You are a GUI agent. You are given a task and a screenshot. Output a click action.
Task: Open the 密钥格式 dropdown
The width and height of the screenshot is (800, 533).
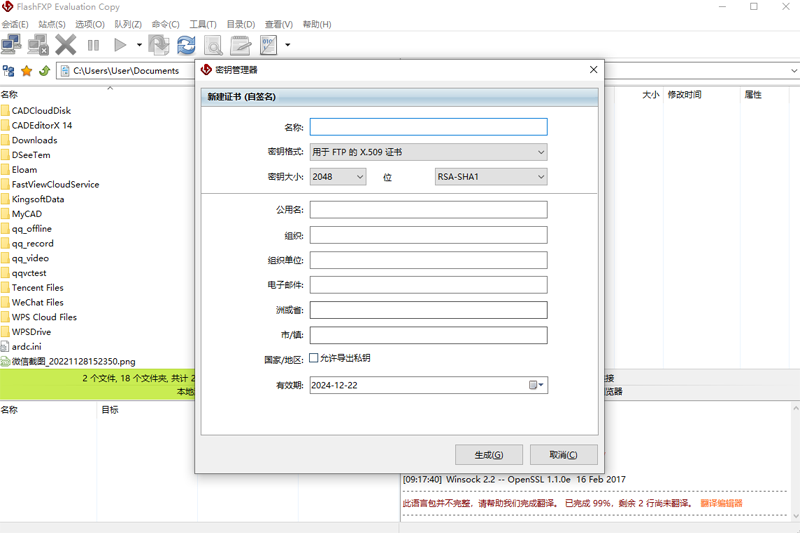tap(428, 152)
